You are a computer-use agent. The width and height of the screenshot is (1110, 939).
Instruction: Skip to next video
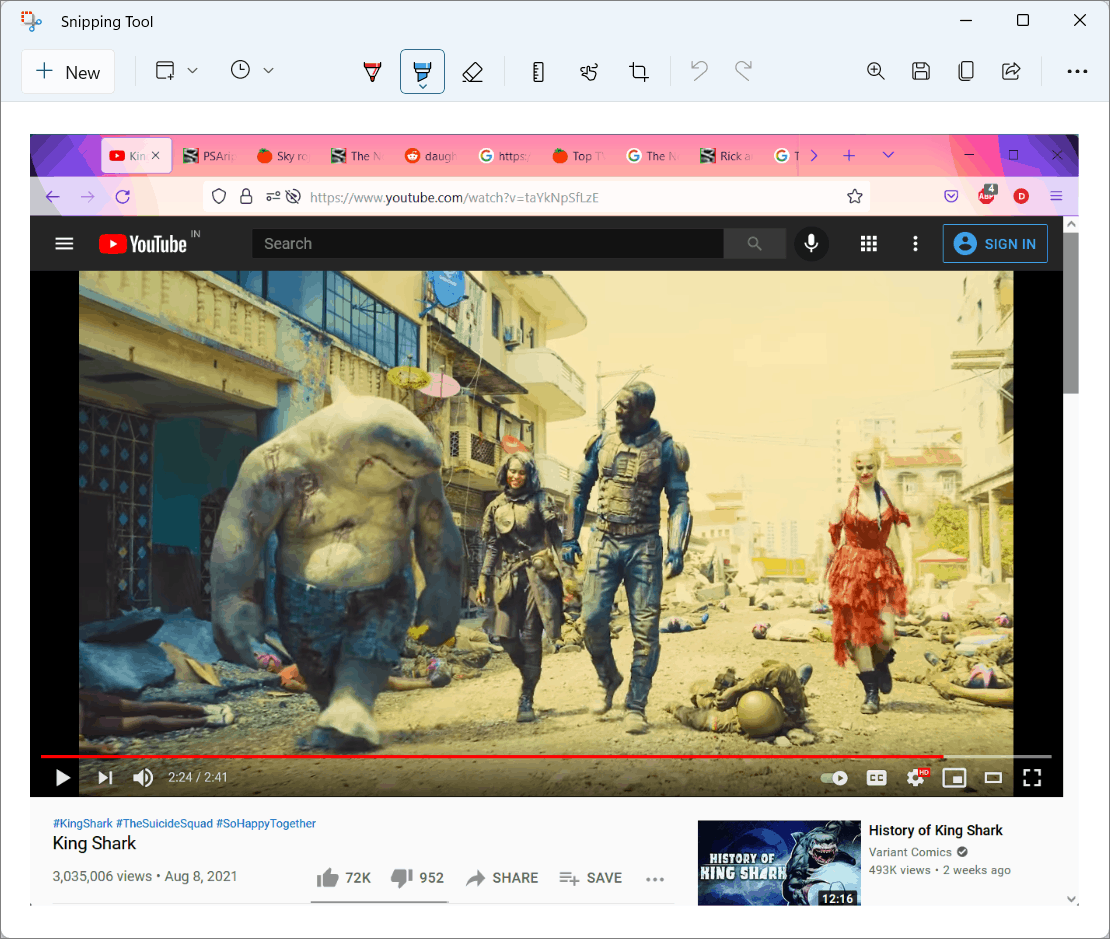(x=105, y=778)
